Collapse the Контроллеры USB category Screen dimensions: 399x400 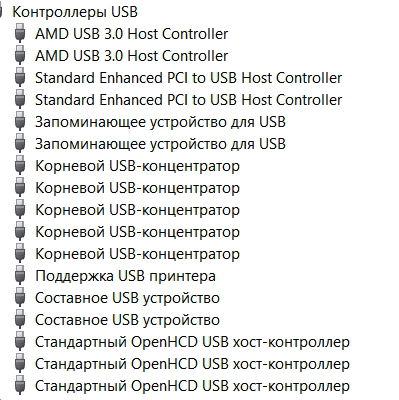1,12
